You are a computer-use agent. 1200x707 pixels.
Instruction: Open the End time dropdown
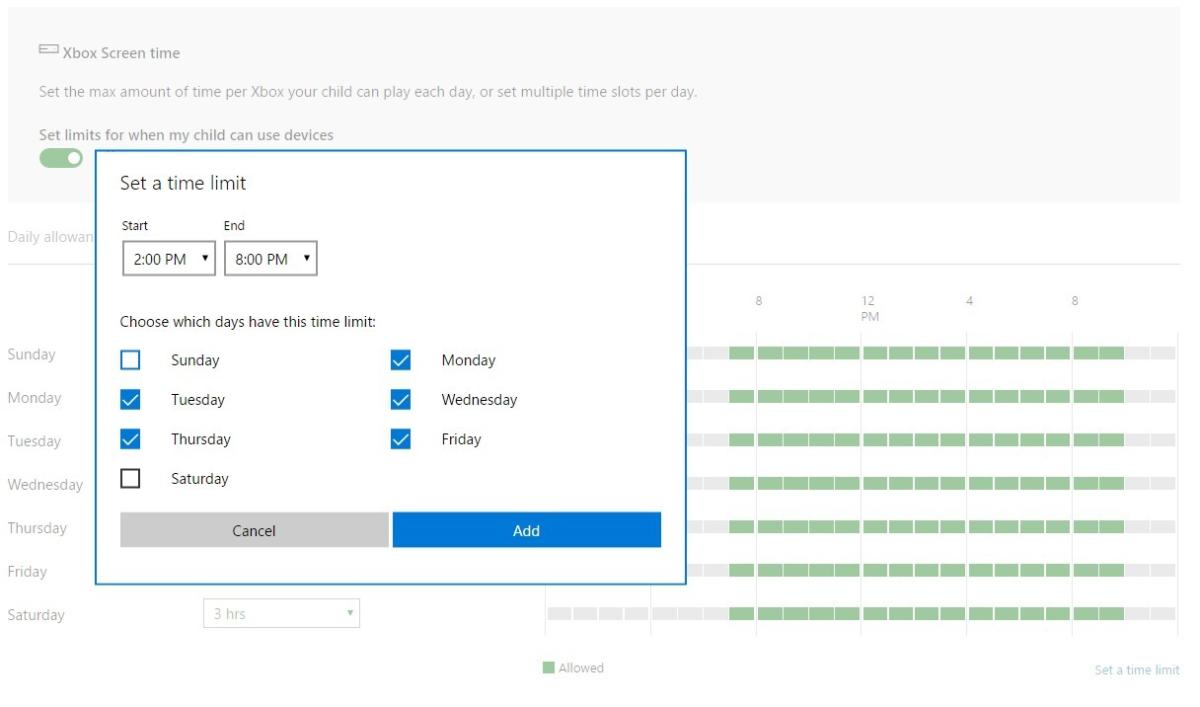(x=271, y=259)
